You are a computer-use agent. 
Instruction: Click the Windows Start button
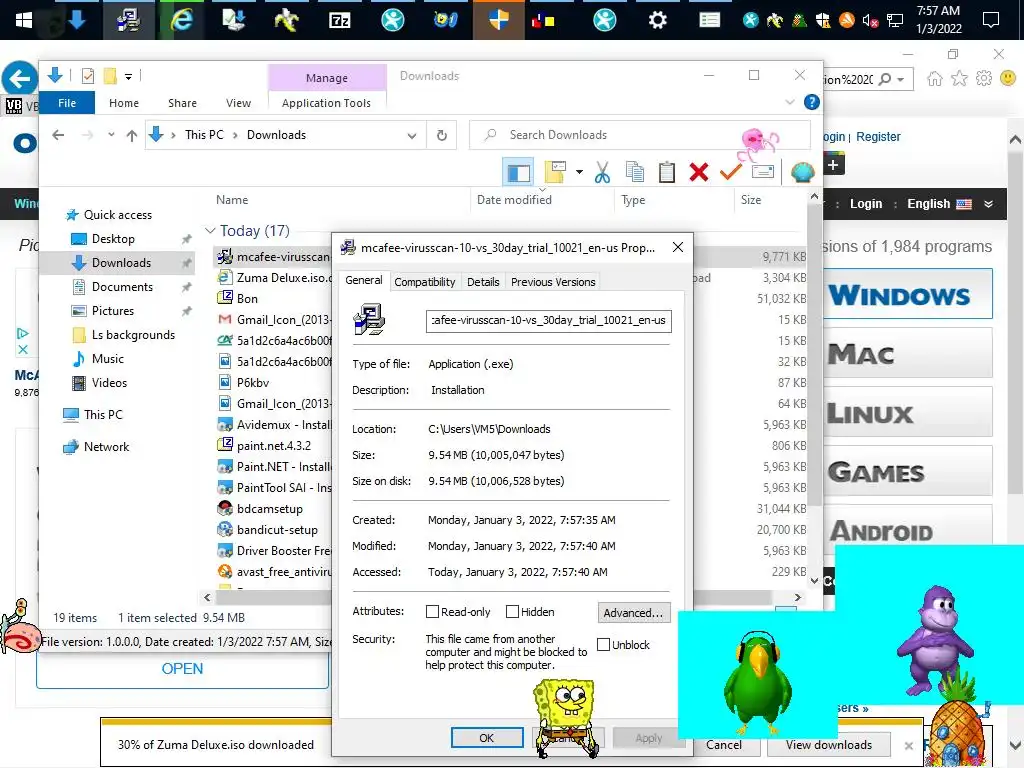tap(24, 20)
